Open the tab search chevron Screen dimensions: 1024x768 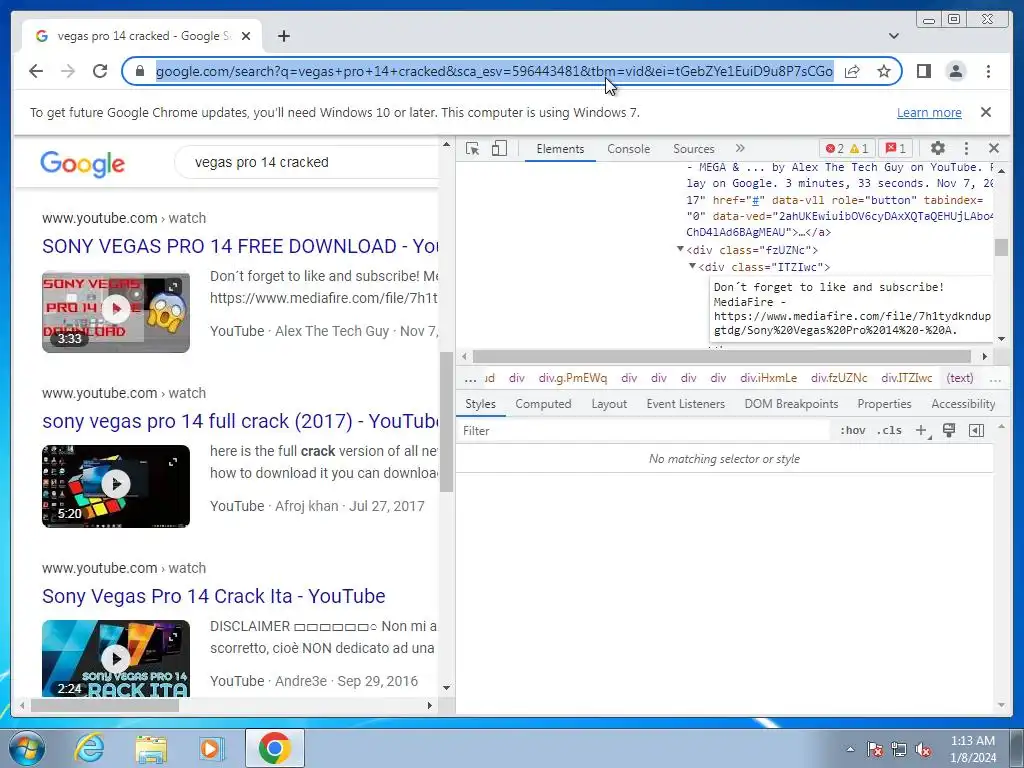(x=894, y=36)
